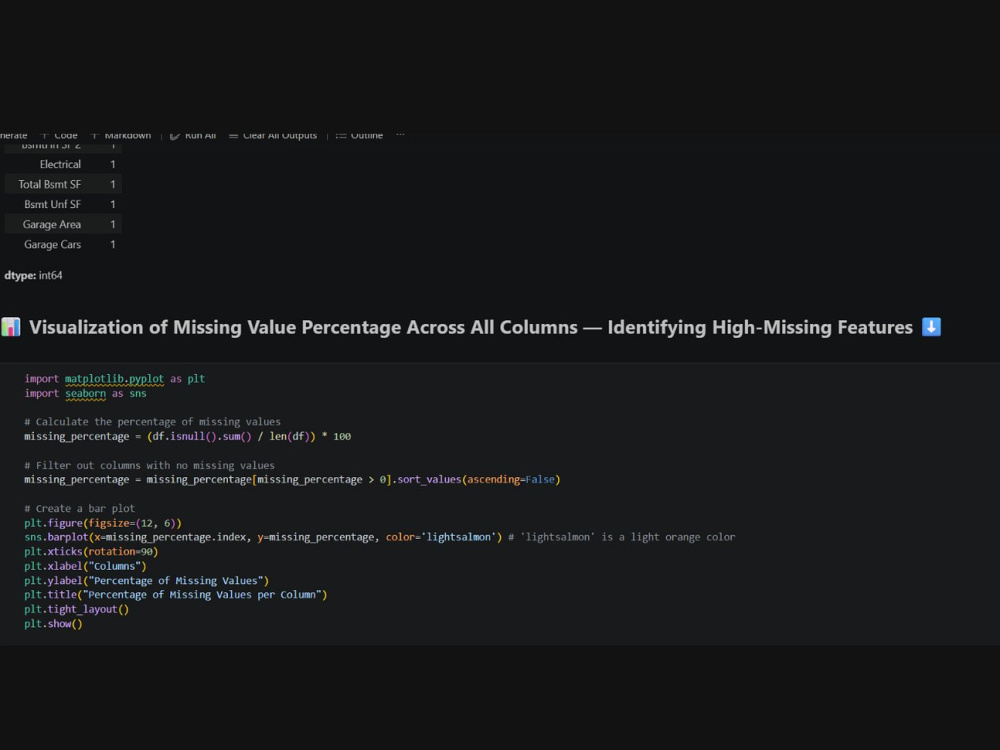The height and width of the screenshot is (750, 1000).
Task: Select the Electrical row label
Action: click(60, 165)
